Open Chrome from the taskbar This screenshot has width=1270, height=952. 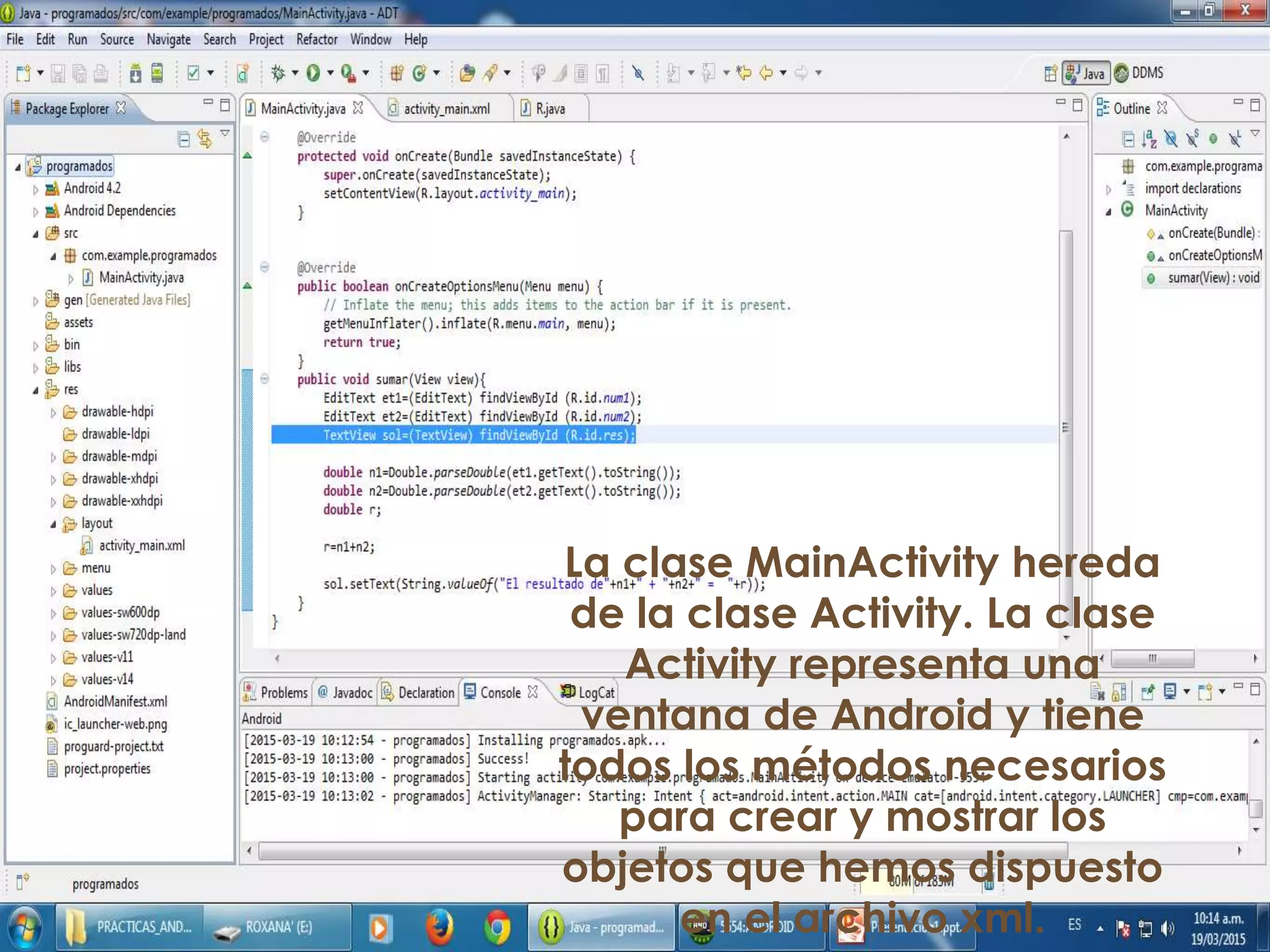[x=497, y=927]
